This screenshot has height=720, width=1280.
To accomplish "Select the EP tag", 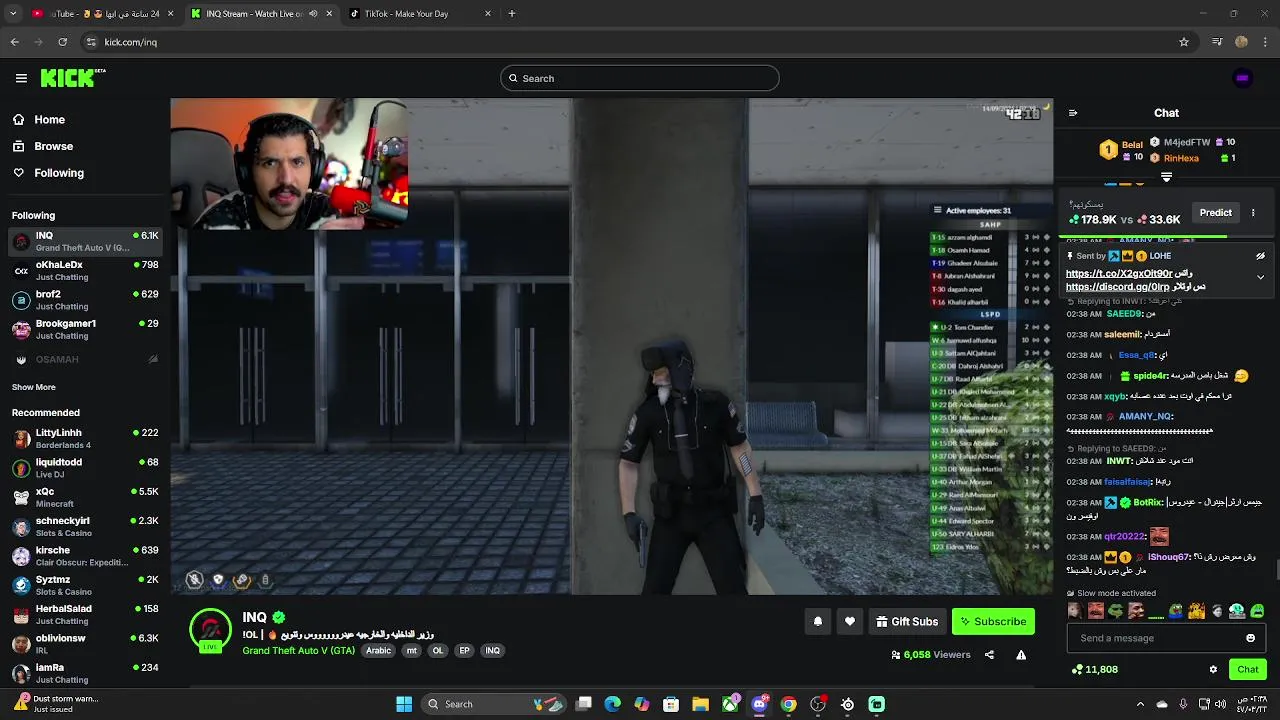I will coord(464,650).
